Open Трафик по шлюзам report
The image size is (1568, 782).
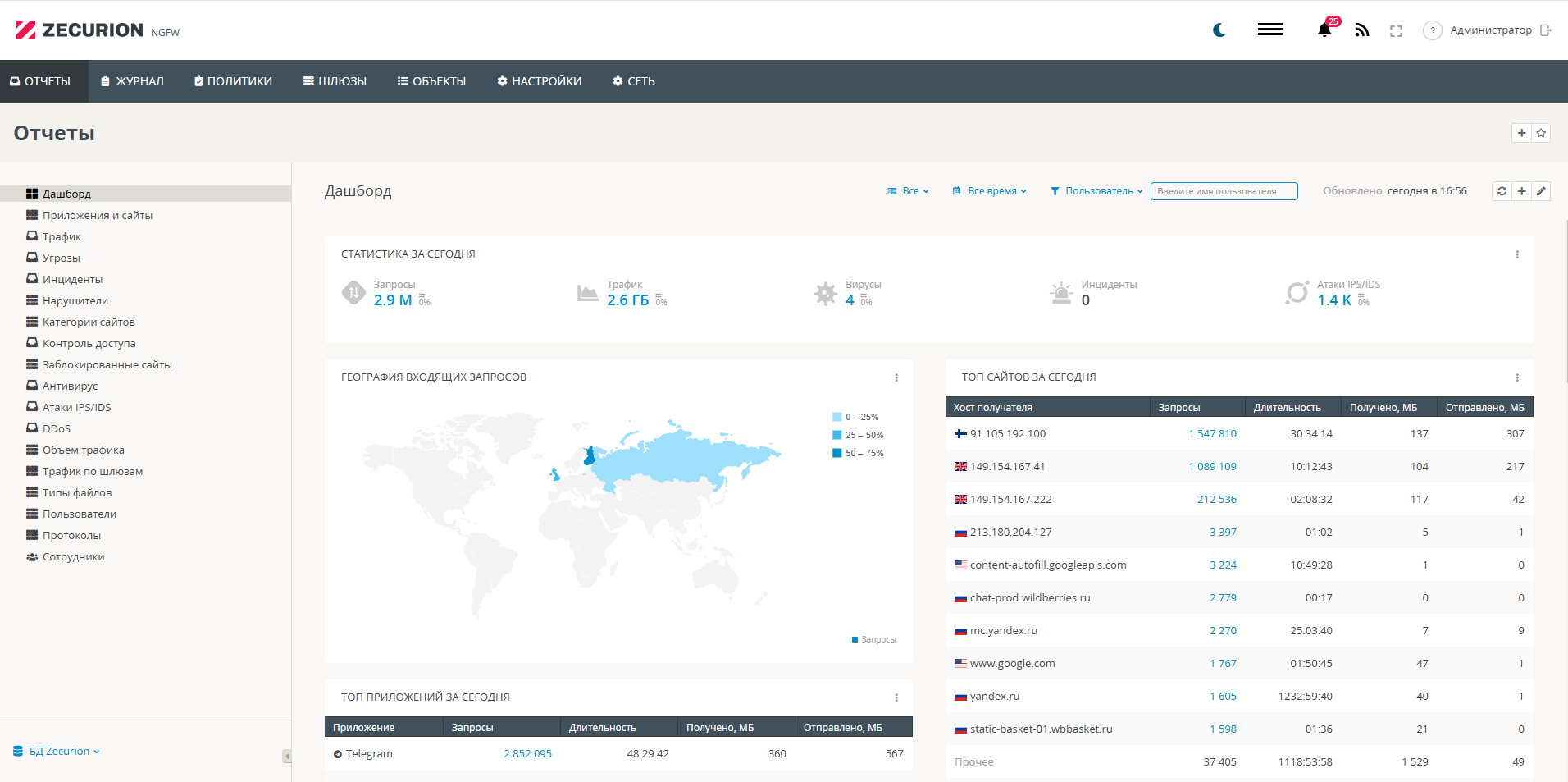click(92, 471)
